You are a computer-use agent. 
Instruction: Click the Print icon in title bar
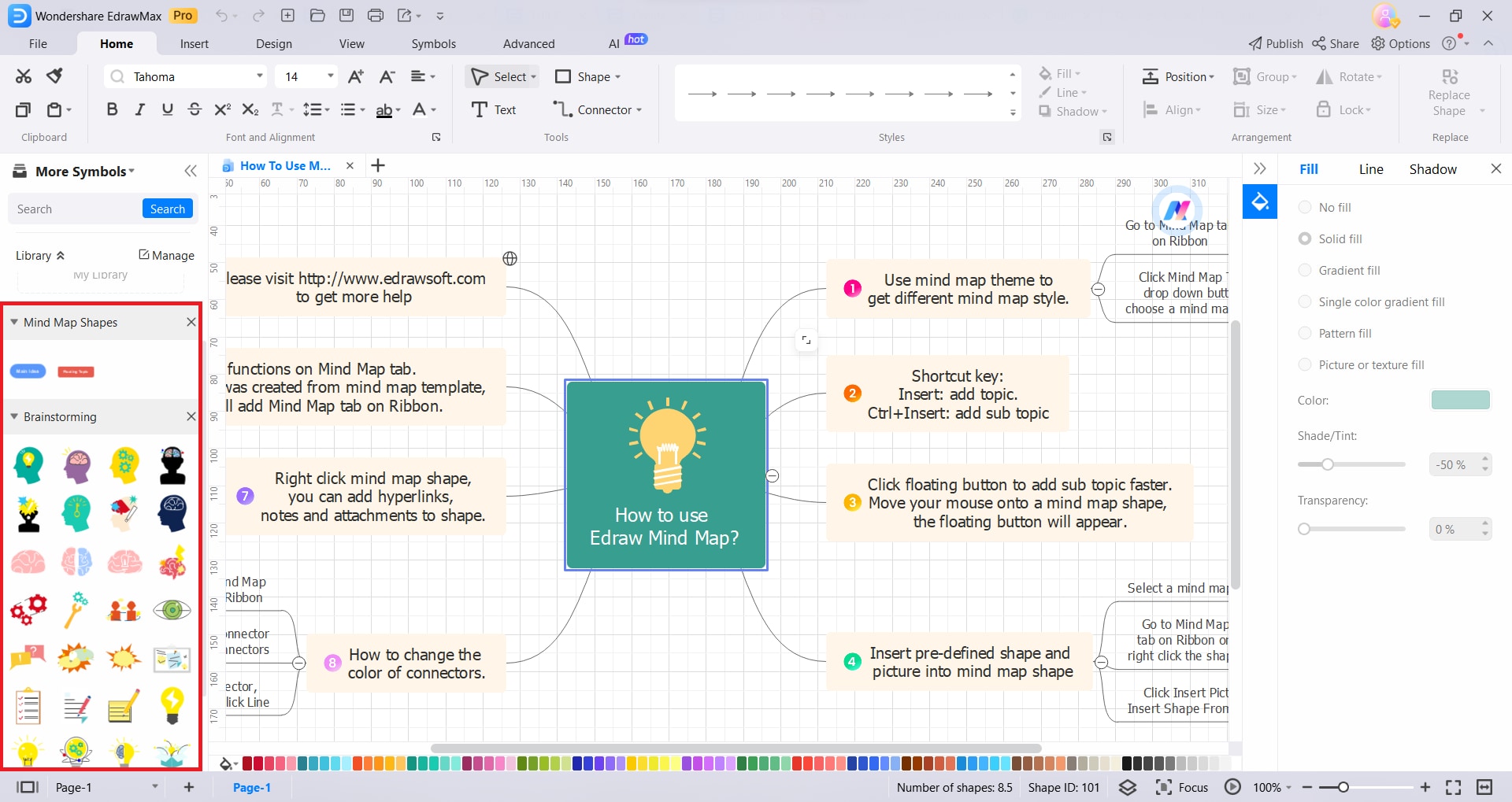pos(376,16)
